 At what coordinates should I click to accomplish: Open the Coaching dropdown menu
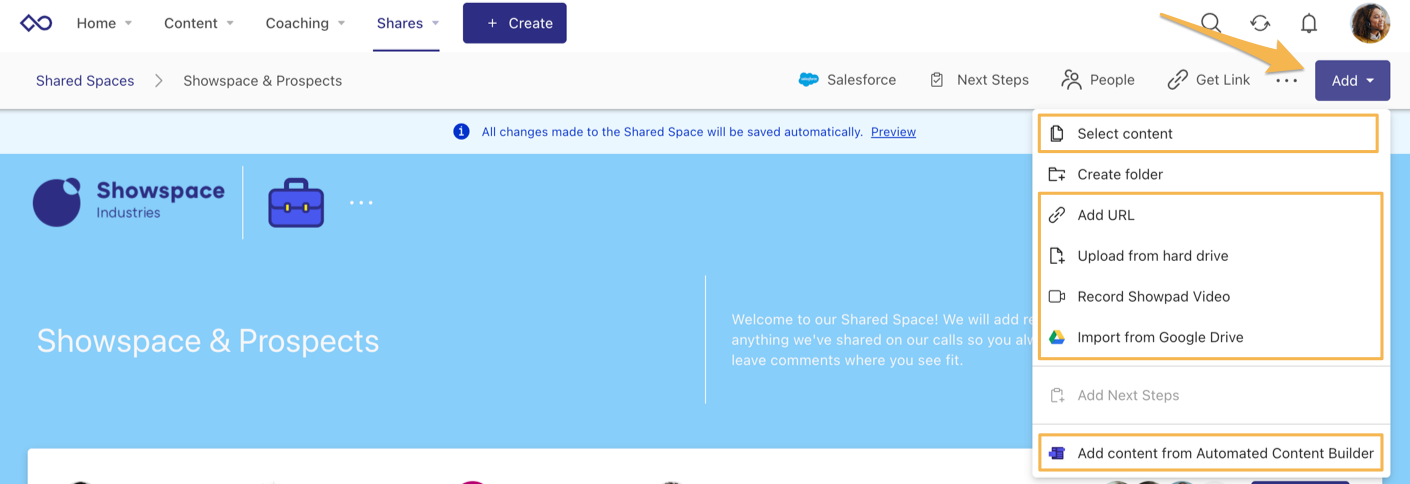click(305, 23)
